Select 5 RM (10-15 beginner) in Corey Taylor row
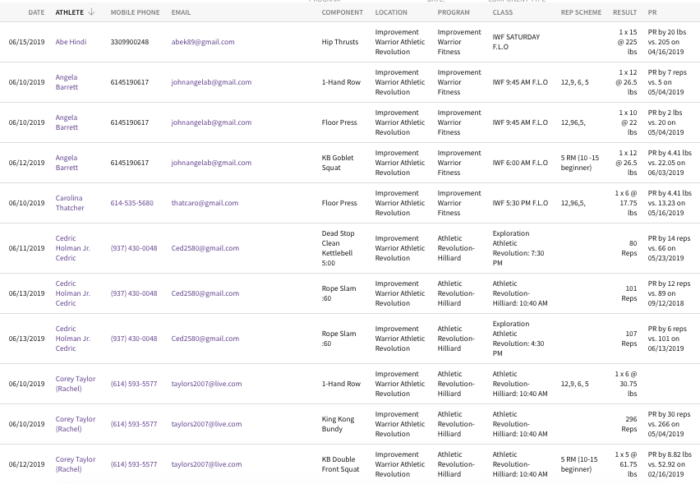 click(579, 464)
